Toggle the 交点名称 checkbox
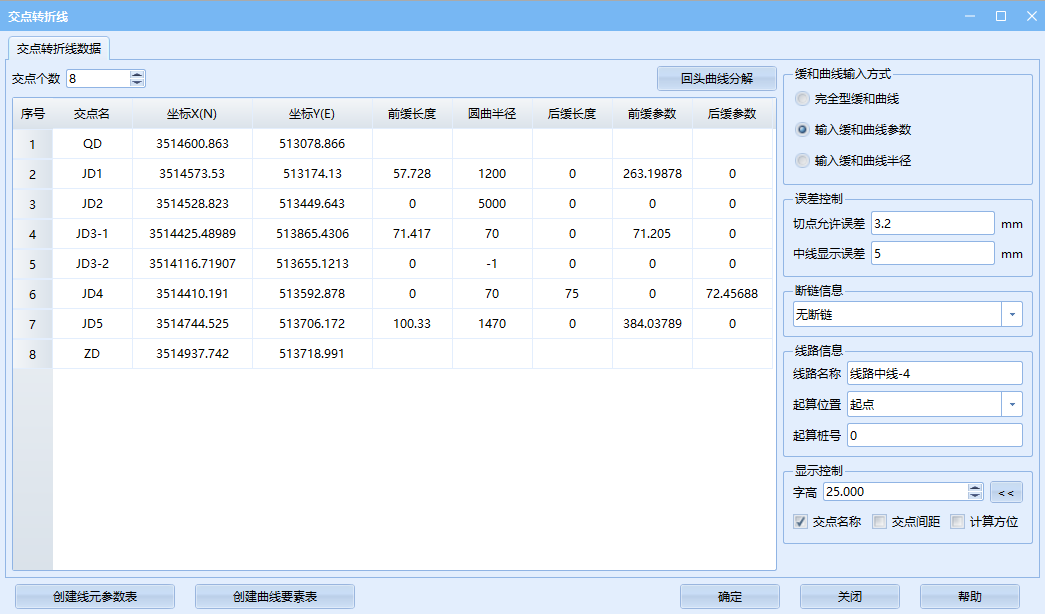Viewport: 1045px width, 614px height. [x=800, y=521]
